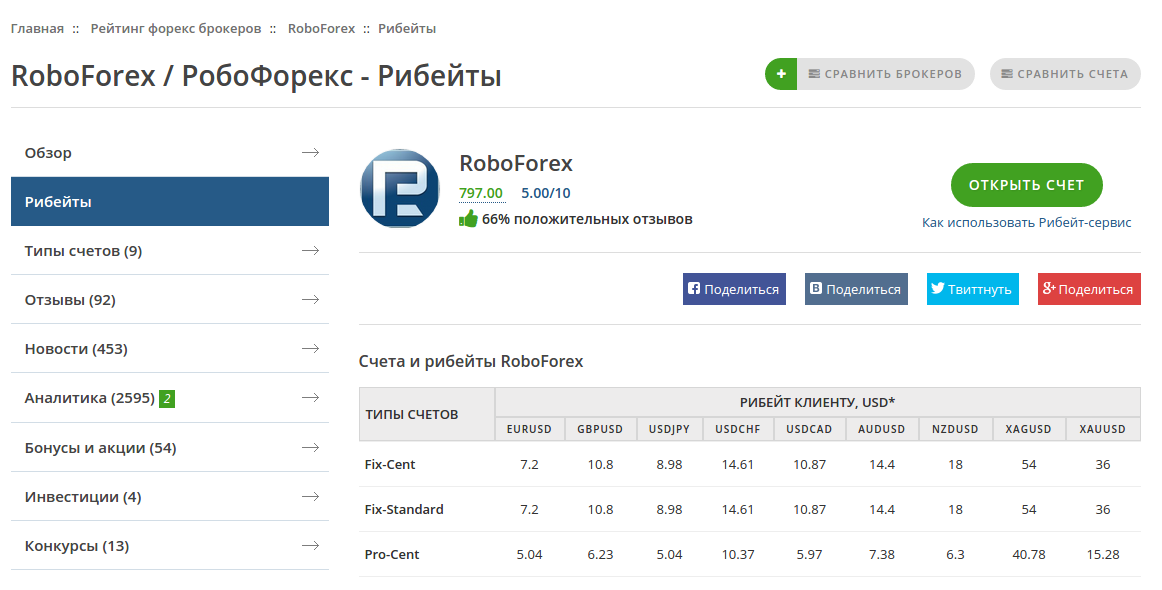The height and width of the screenshot is (590, 1162).
Task: Open Инвестиции (4) section
Action: point(170,497)
